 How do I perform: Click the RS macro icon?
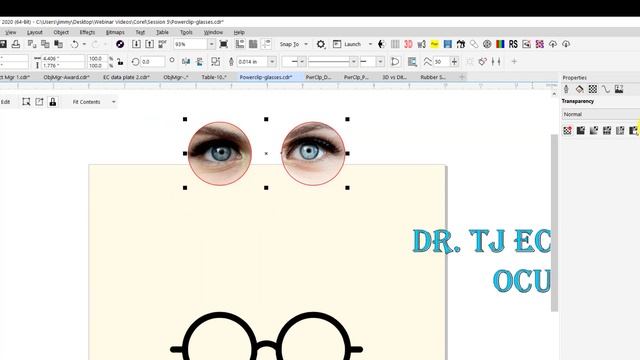tap(513, 44)
